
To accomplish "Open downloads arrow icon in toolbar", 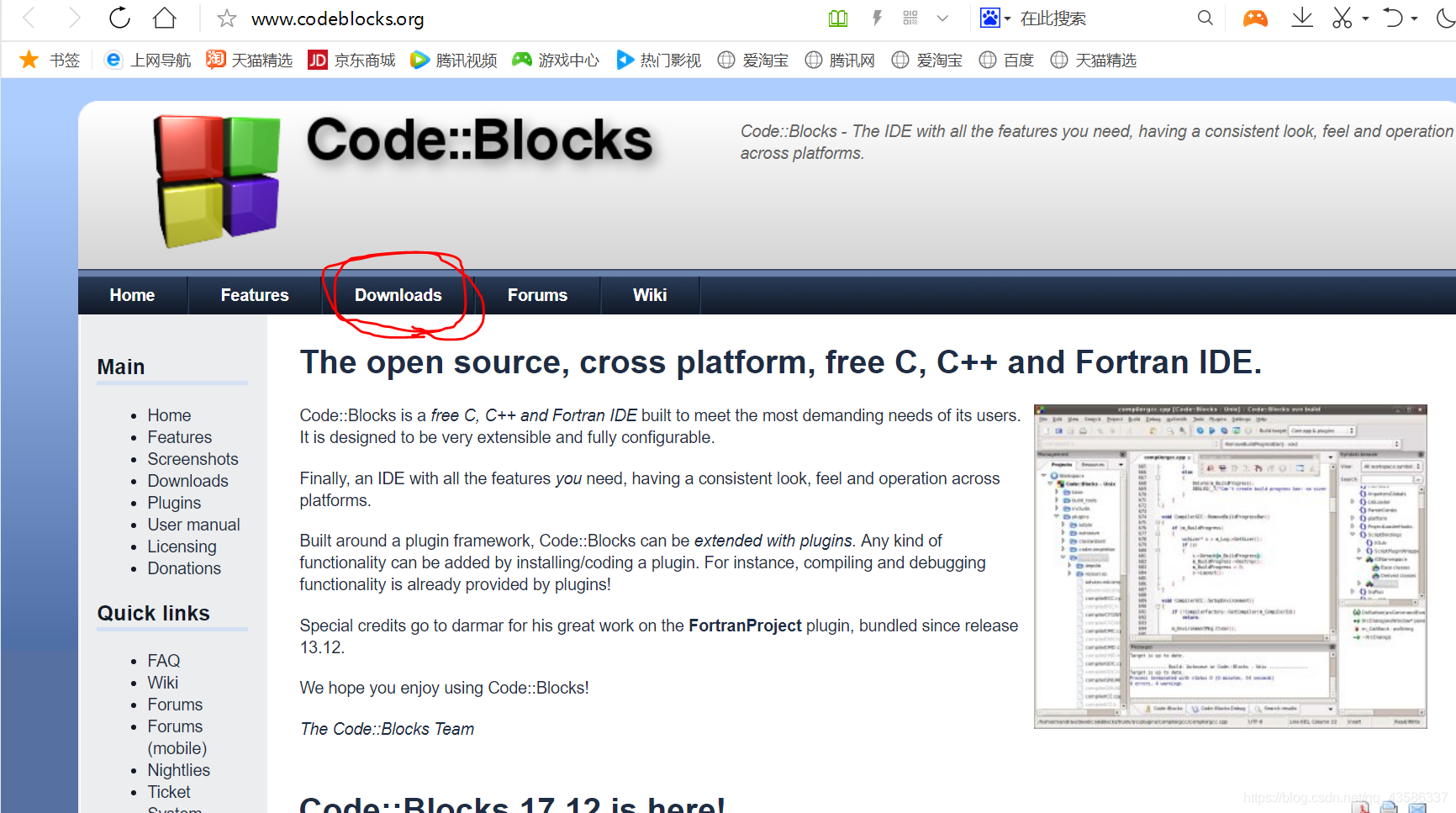I will 1302,18.
